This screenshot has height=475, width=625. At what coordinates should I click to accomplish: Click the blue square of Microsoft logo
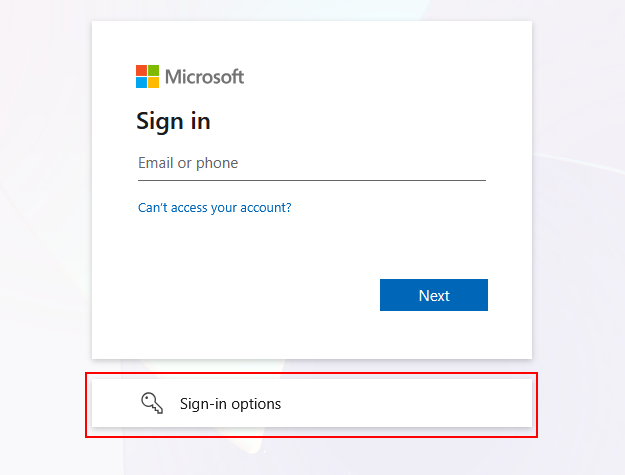142,82
